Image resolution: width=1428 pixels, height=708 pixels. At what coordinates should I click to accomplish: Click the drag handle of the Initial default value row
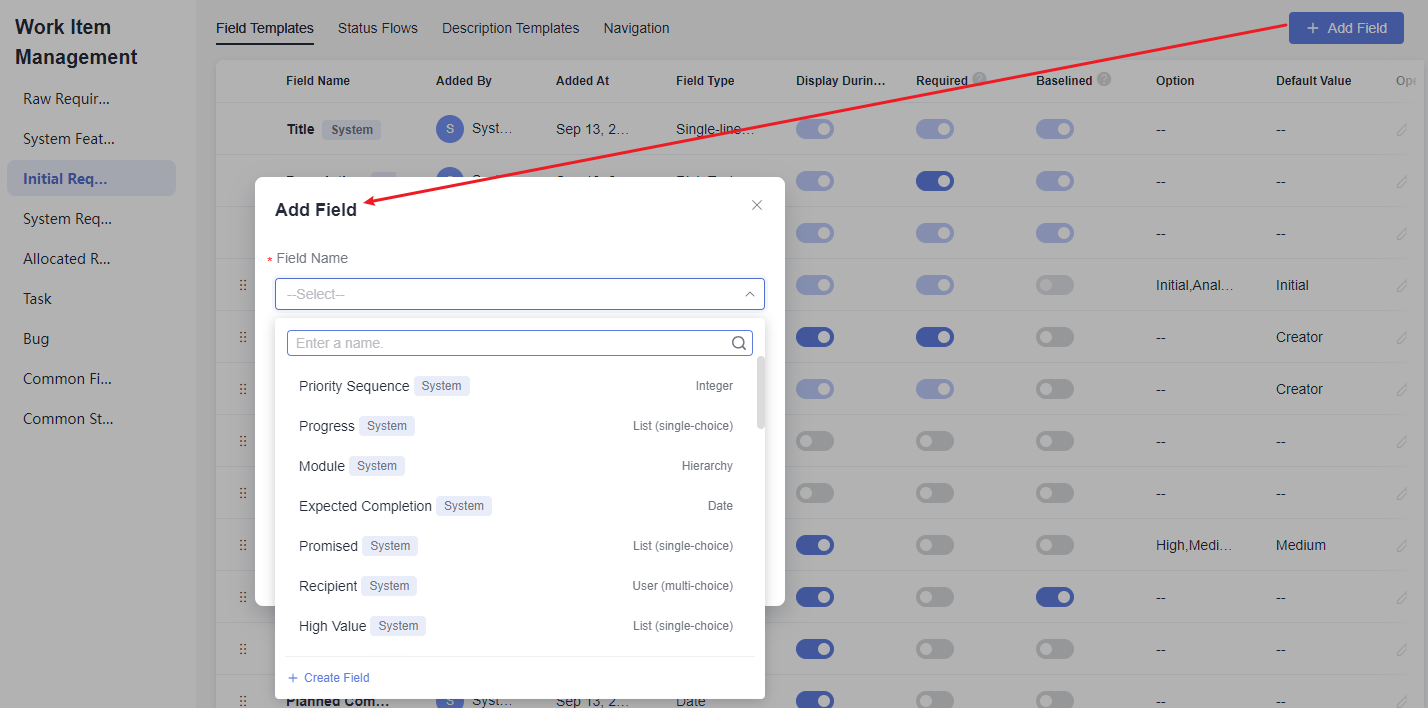(x=243, y=285)
